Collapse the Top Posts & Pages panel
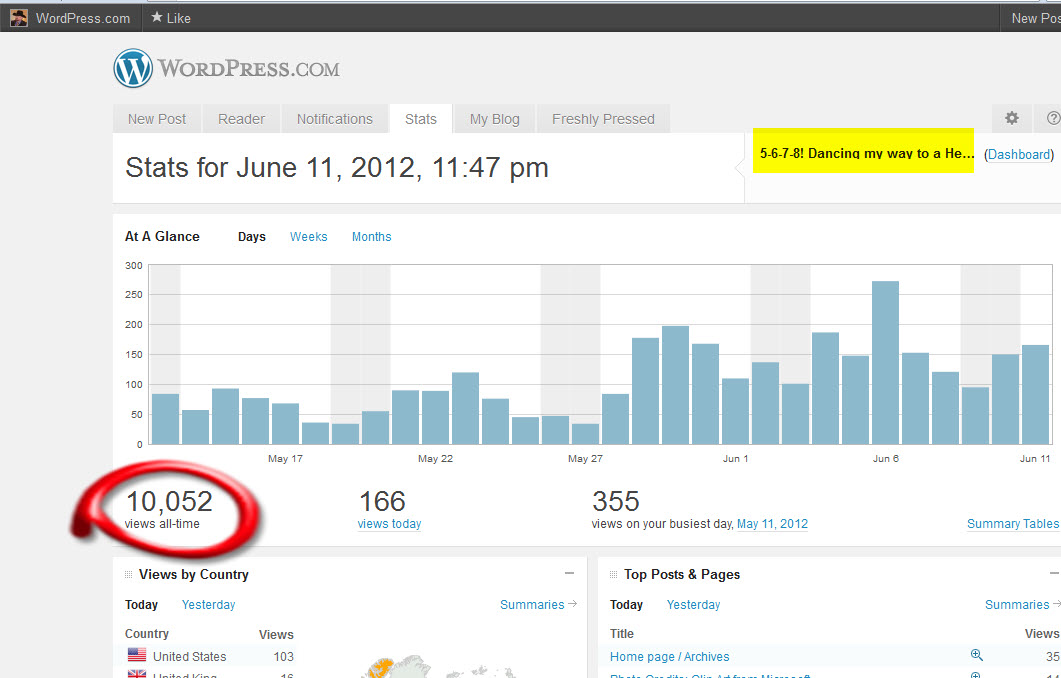The width and height of the screenshot is (1061, 678). 1054,574
